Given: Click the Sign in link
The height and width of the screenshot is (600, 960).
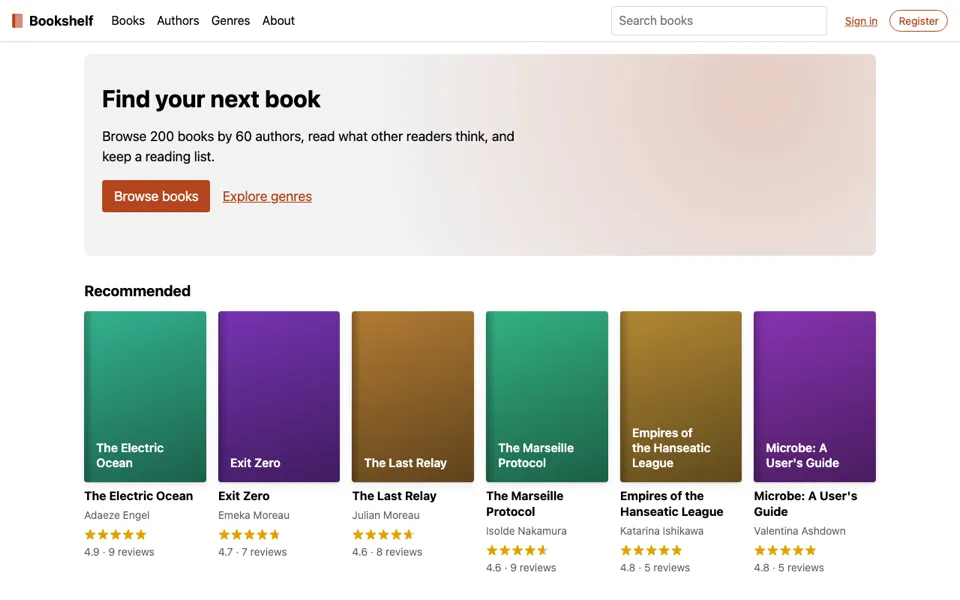Looking at the screenshot, I should click(861, 21).
